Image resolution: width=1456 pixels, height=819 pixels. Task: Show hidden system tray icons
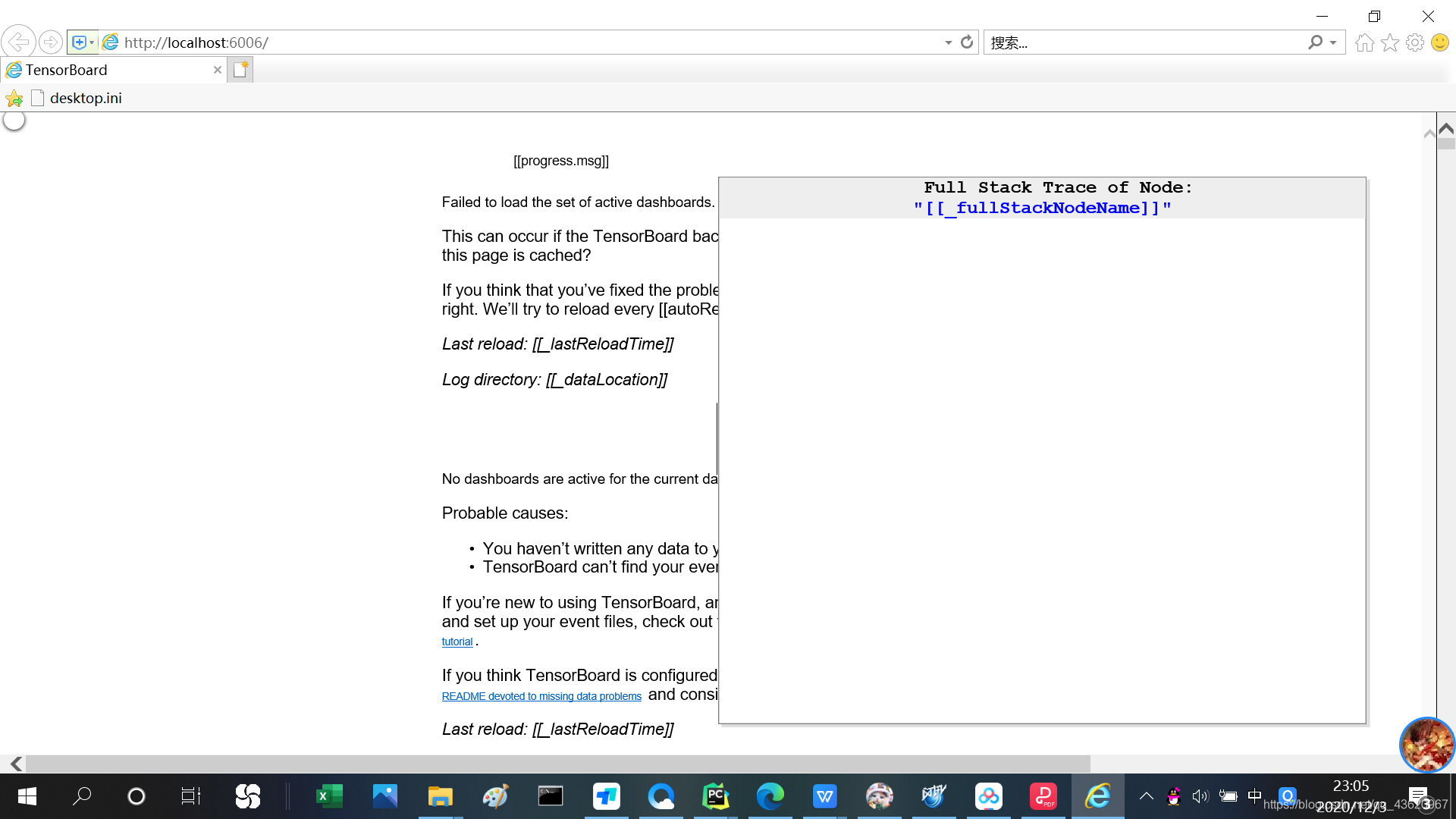click(x=1147, y=796)
